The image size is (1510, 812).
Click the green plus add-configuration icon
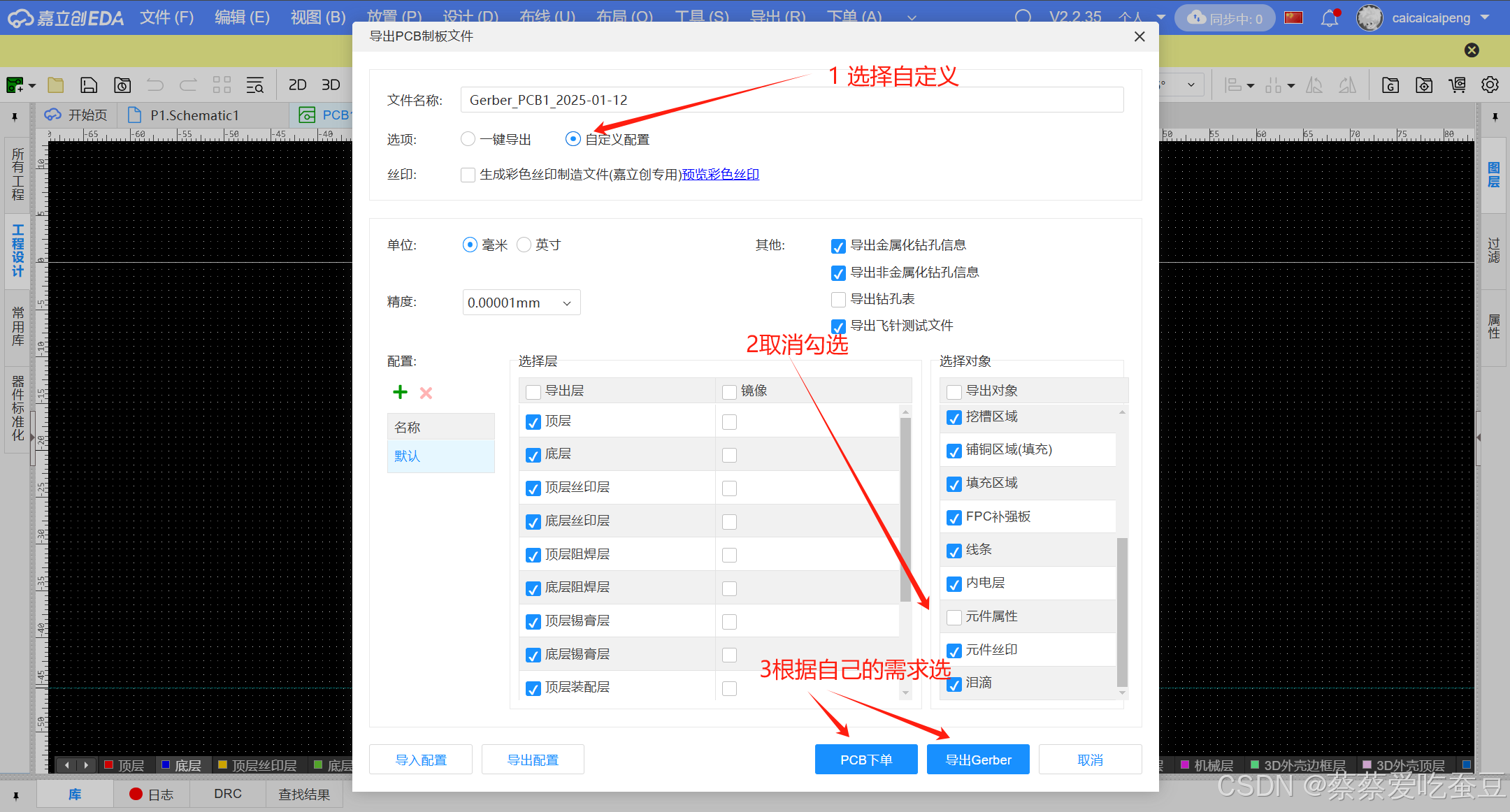(400, 392)
